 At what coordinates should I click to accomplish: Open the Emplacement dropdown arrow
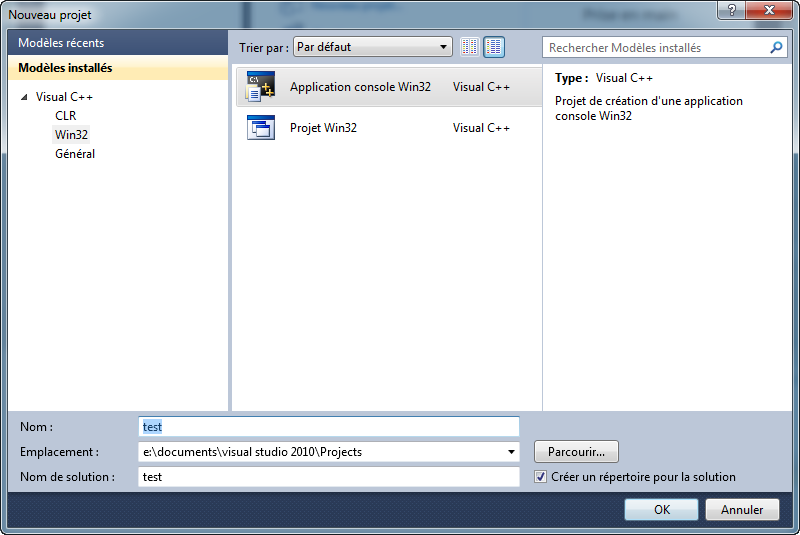511,452
